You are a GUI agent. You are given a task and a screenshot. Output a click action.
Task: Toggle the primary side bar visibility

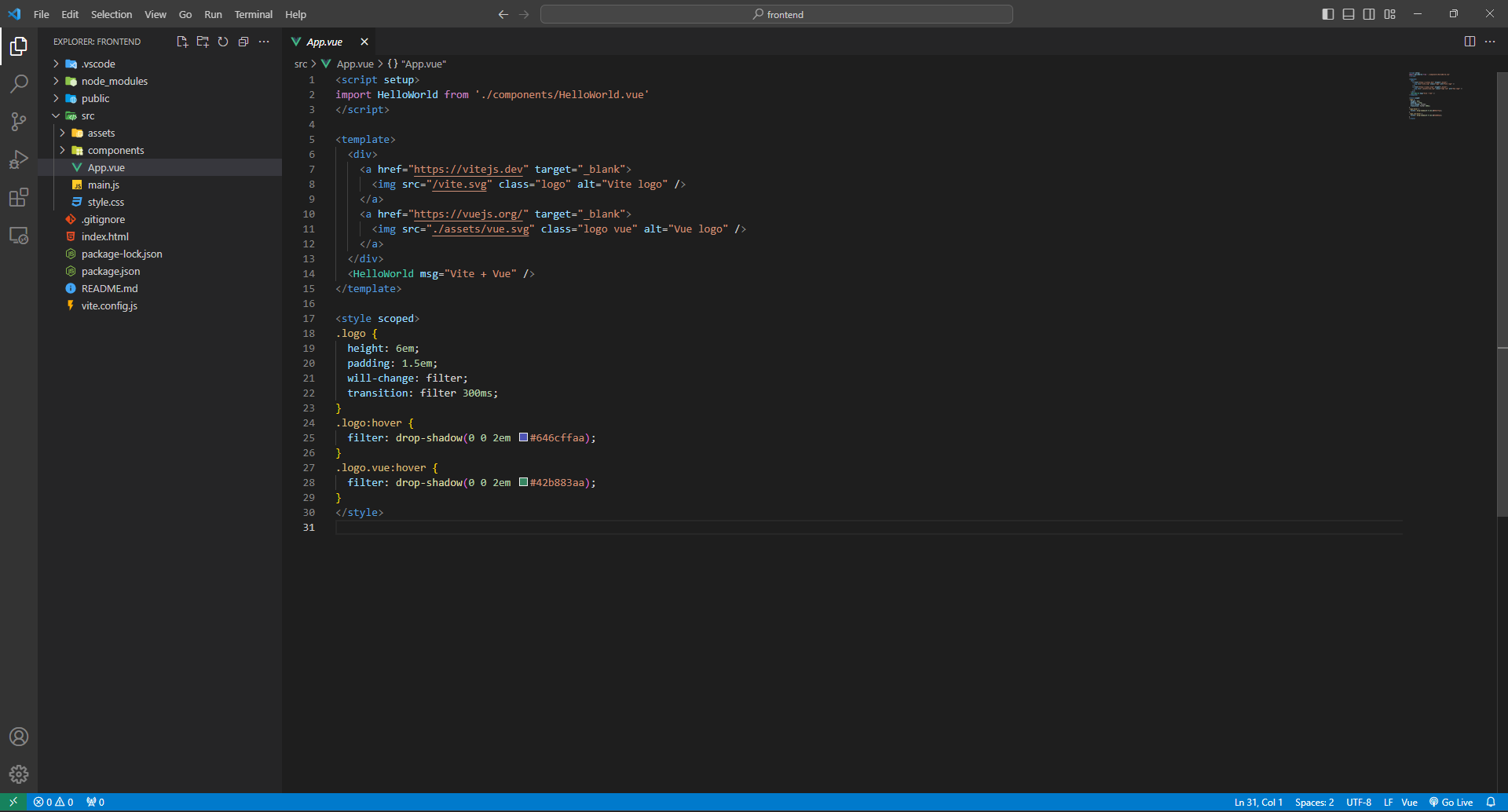click(x=1328, y=14)
